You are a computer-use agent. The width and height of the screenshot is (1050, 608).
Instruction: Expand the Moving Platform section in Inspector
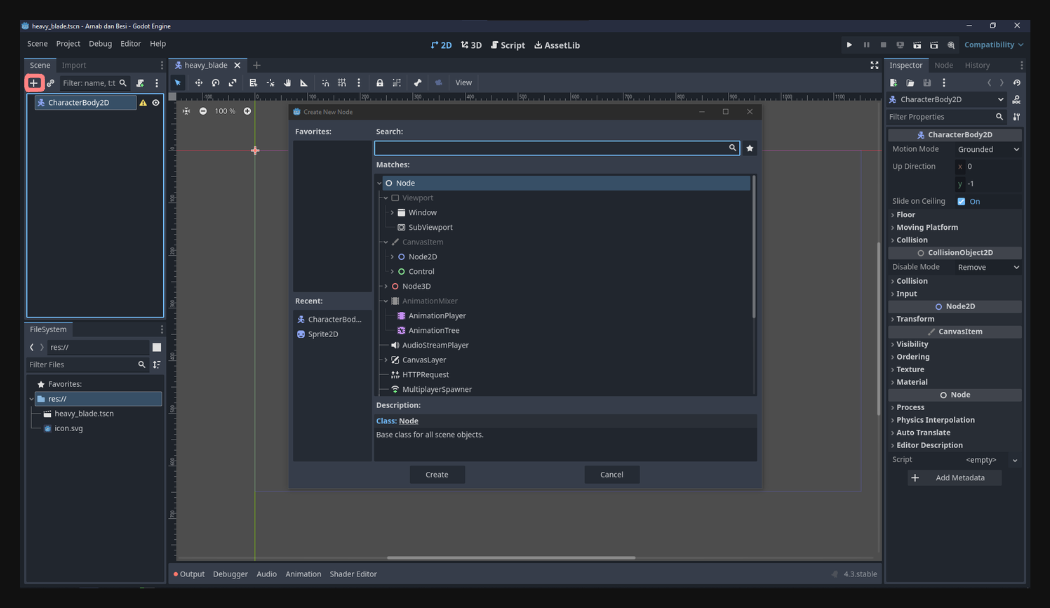[927, 227]
